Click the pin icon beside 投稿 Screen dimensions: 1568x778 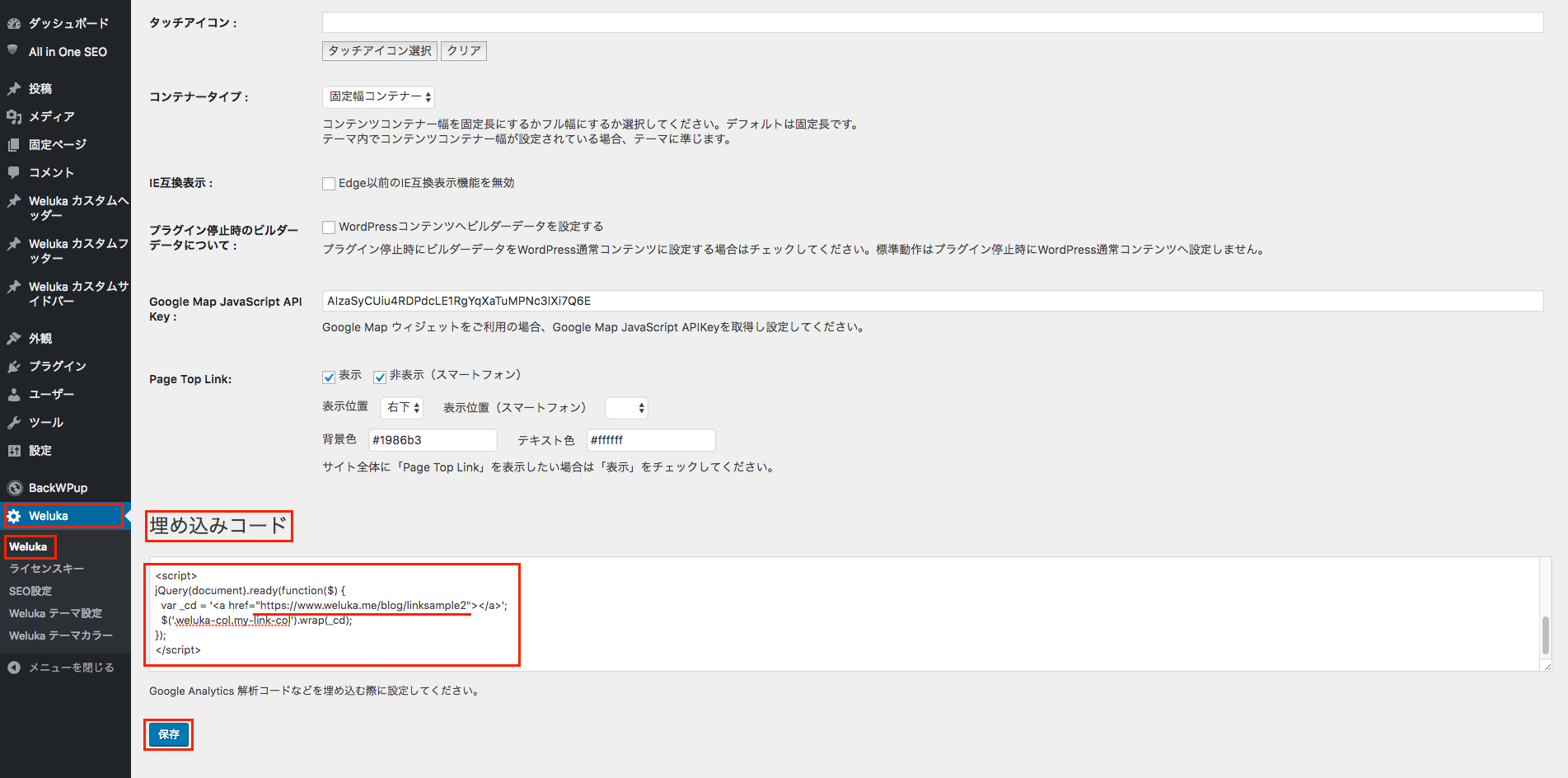pos(14,88)
